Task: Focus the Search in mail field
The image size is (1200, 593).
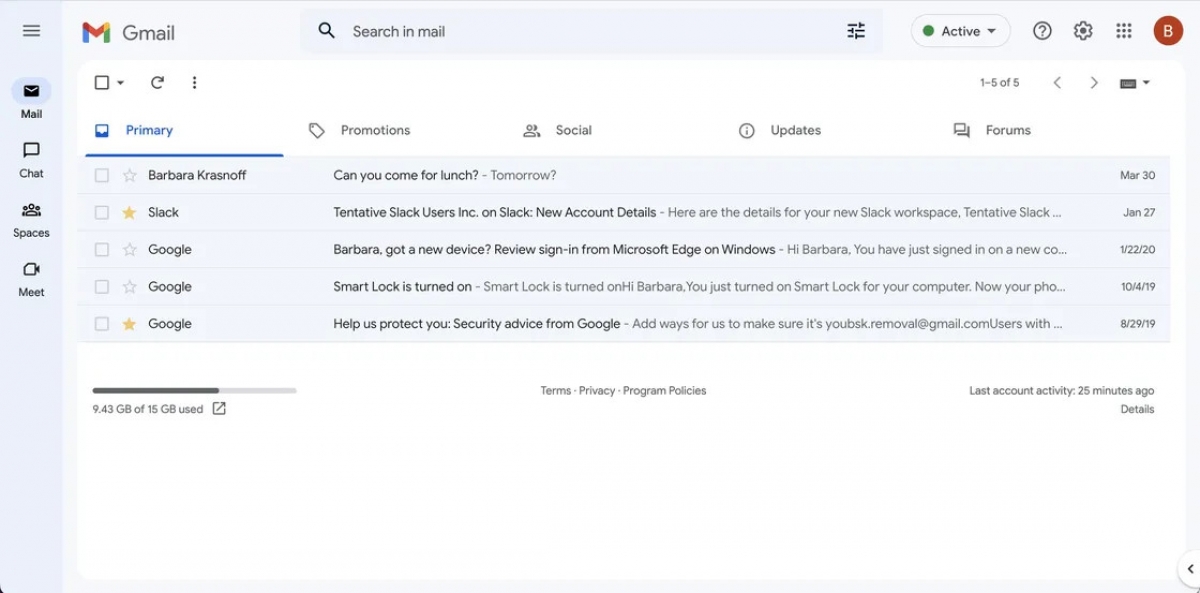Action: [x=592, y=31]
